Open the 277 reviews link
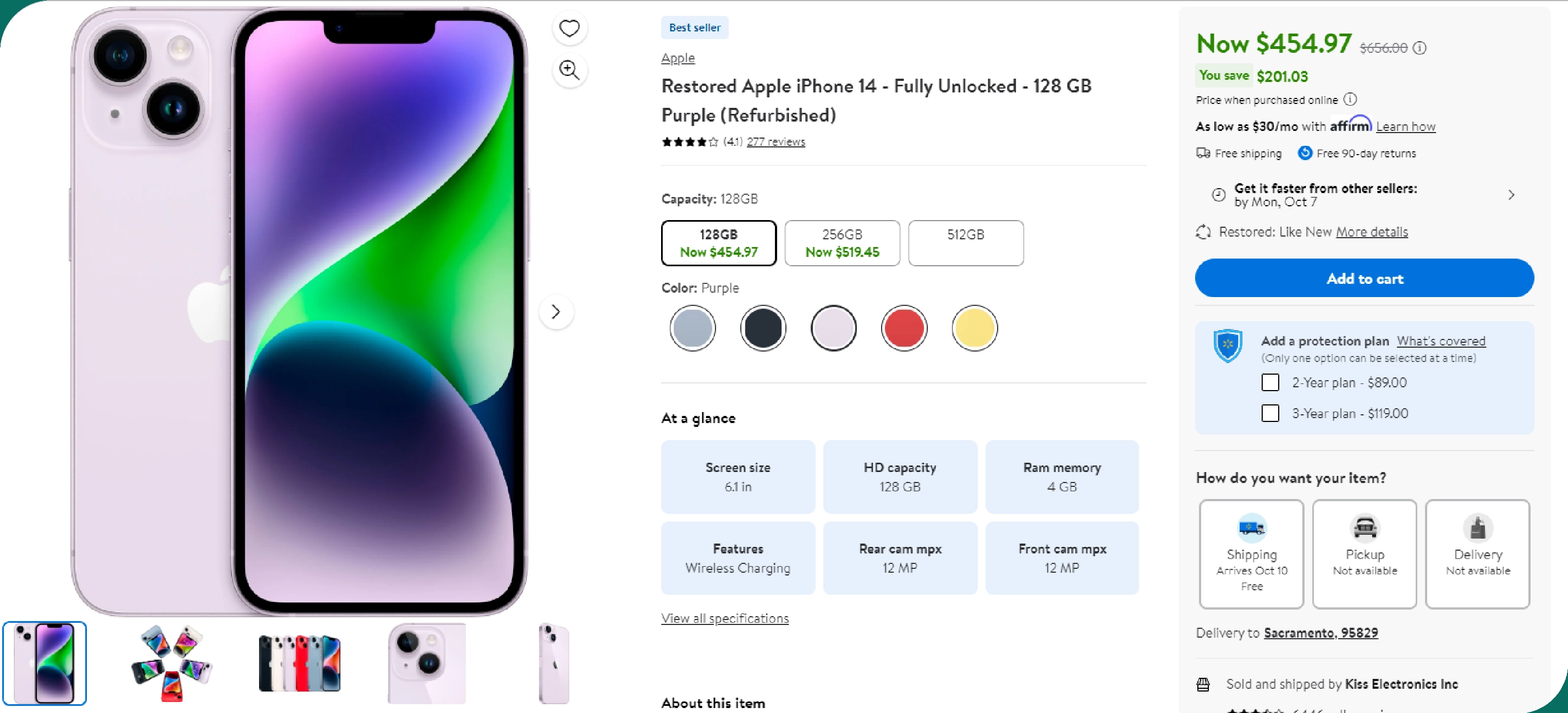This screenshot has height=713, width=1568. point(775,142)
